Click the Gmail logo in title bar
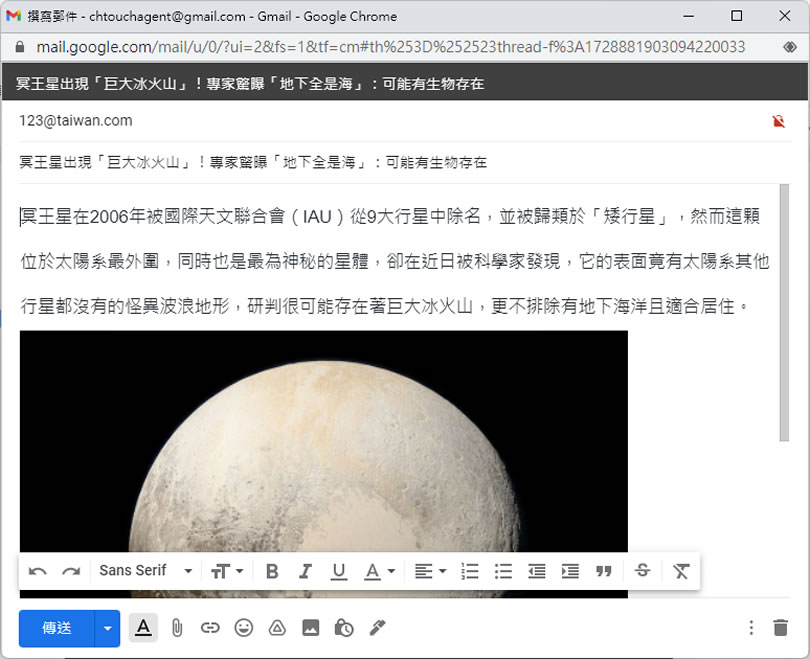This screenshot has width=810, height=659. 13,16
